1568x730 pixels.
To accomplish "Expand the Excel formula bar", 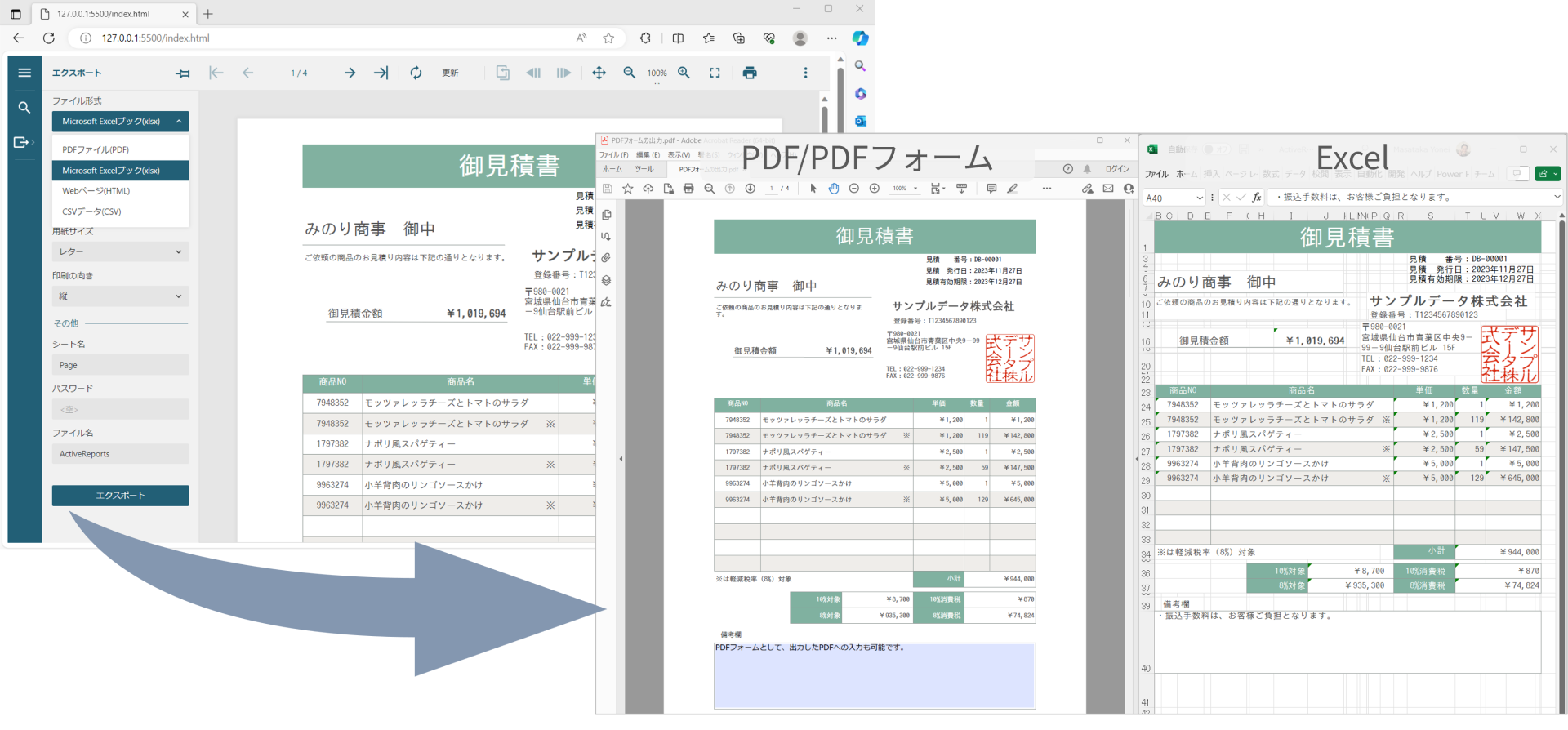I will 1557,197.
